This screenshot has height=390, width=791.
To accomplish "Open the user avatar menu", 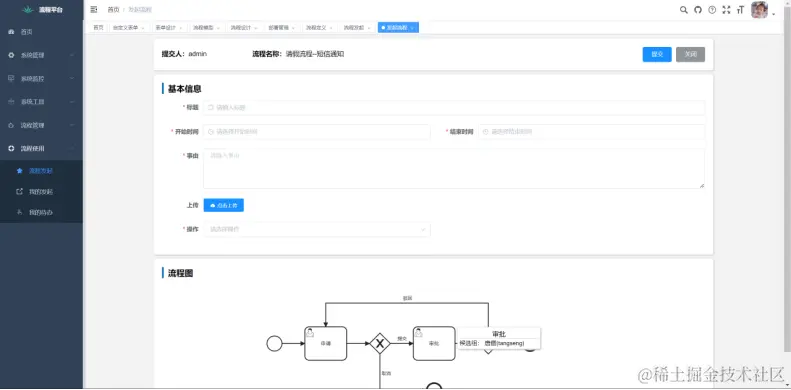I will click(759, 10).
